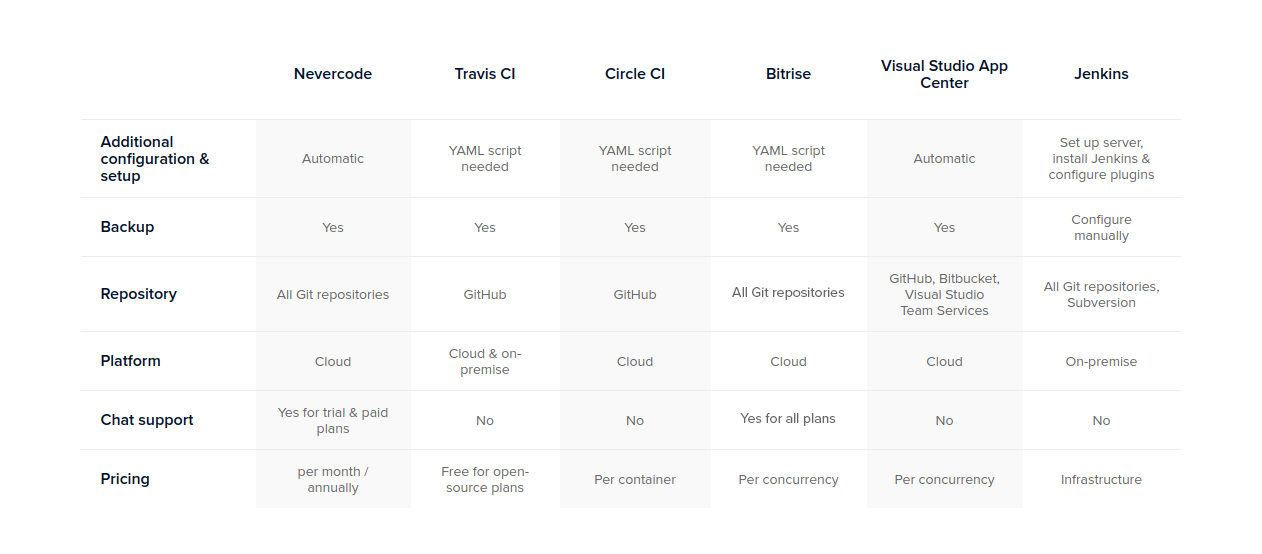Click Jenkins' 'All Git repositories, Subversion' cell
This screenshot has height=554, width=1262.
tap(1101, 295)
